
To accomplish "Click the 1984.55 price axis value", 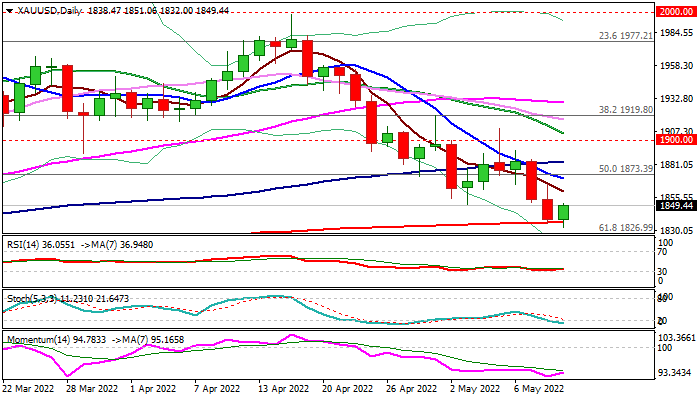I will click(x=677, y=33).
